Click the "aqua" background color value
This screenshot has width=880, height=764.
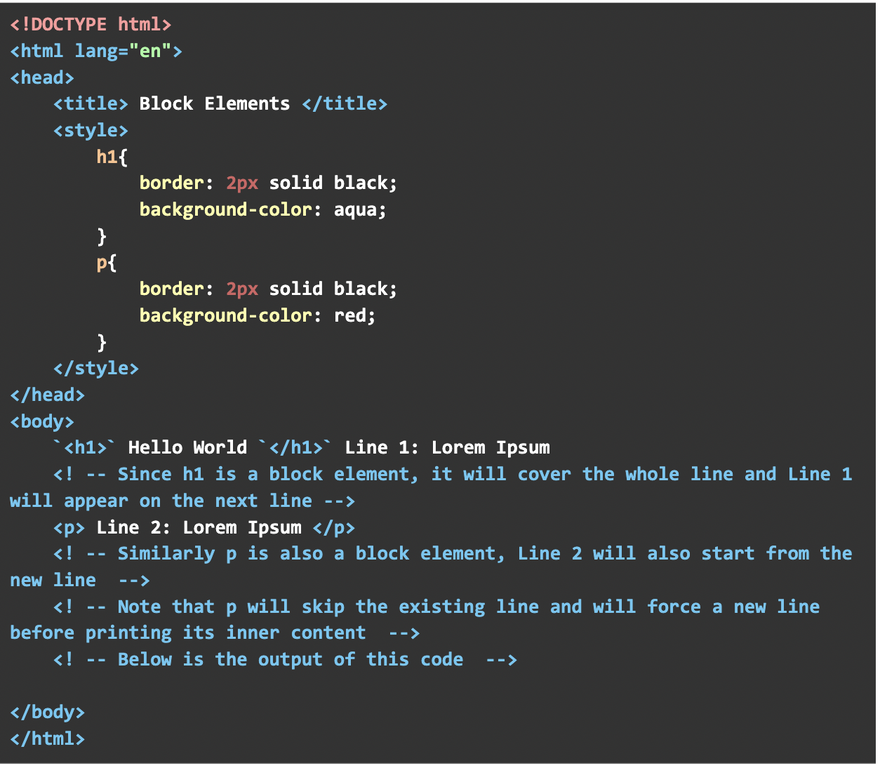point(360,209)
